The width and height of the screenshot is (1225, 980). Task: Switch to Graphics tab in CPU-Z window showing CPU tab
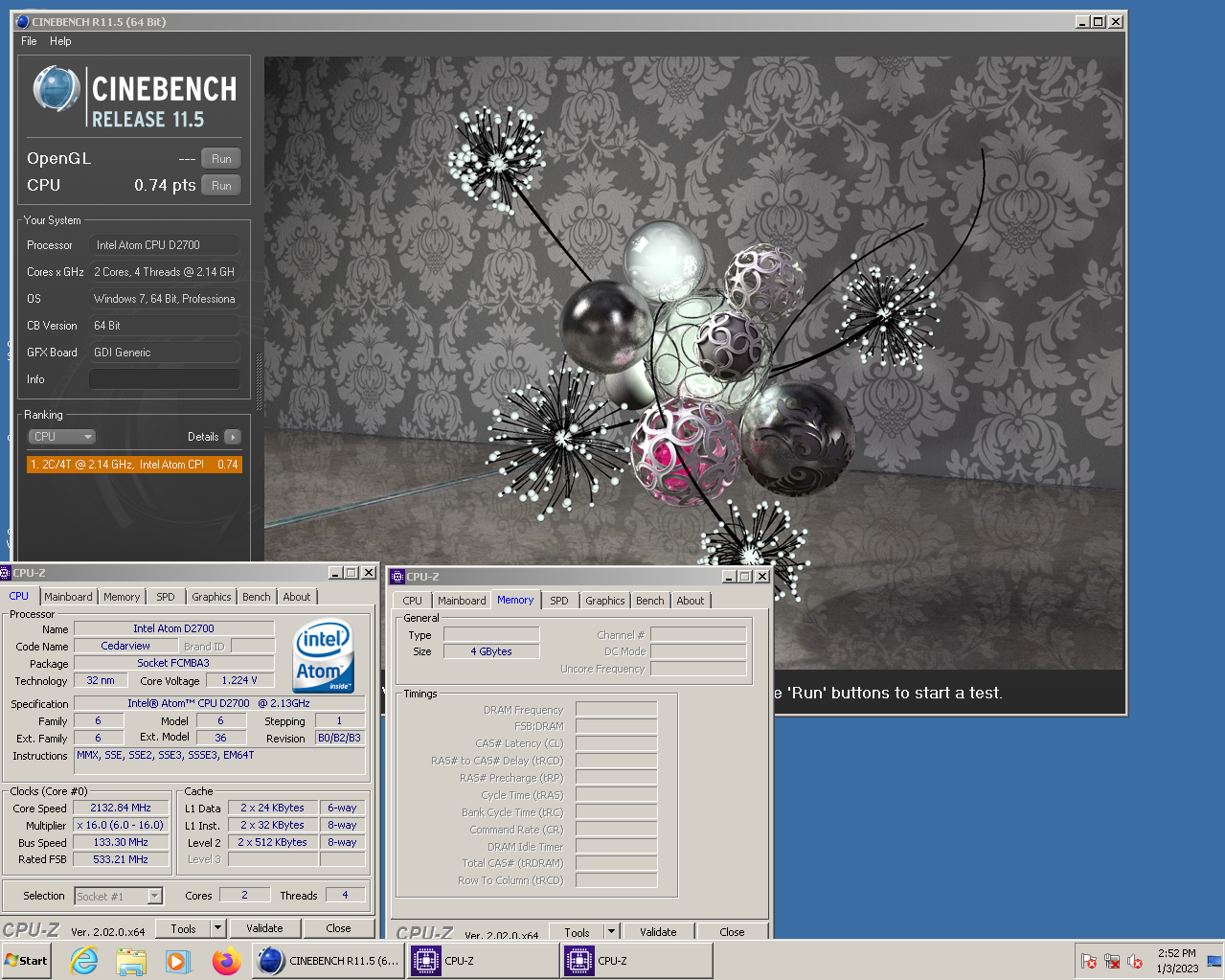pyautogui.click(x=212, y=597)
